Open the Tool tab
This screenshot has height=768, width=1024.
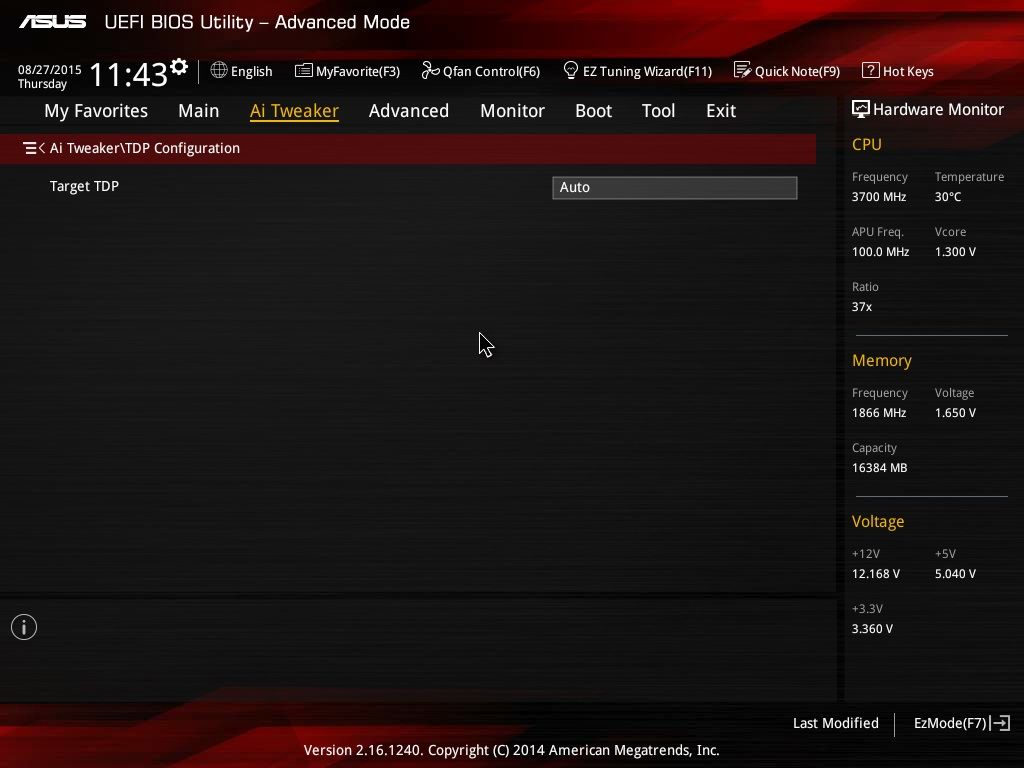point(658,111)
